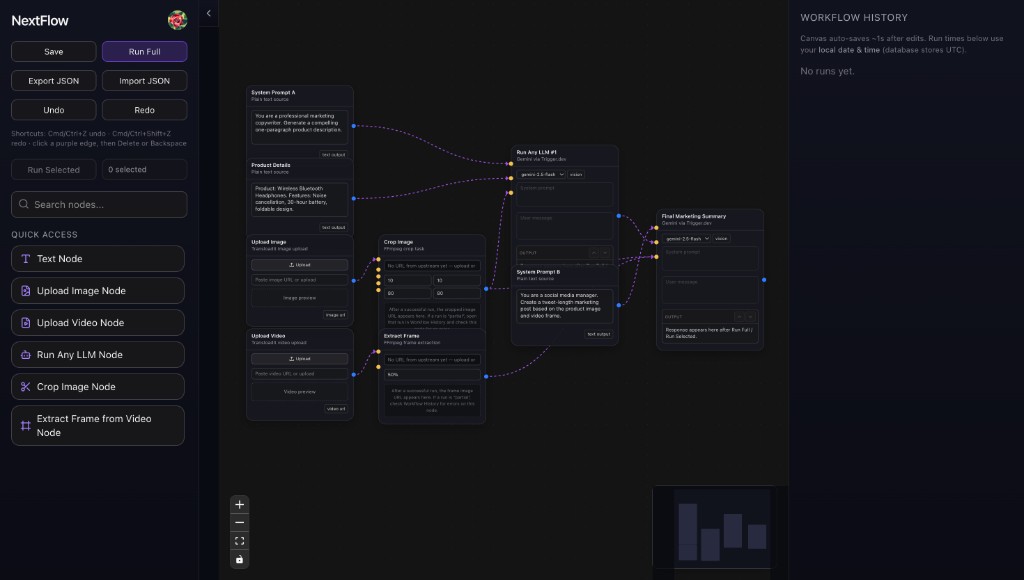Click User message field in Final Marketing Summary
This screenshot has height=580, width=1024.
point(710,290)
